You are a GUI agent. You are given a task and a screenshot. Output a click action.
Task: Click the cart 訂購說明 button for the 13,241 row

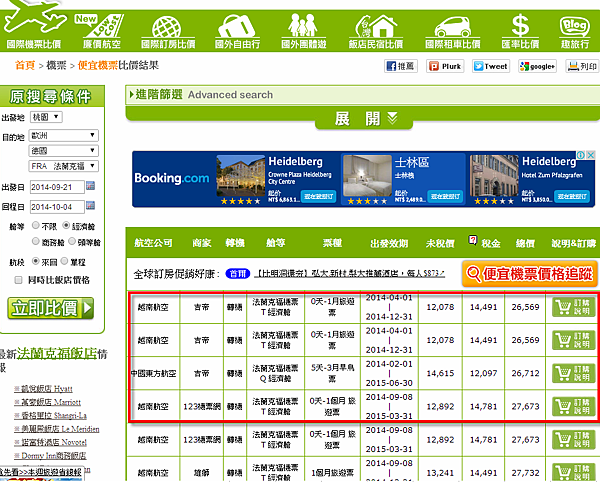pos(574,472)
